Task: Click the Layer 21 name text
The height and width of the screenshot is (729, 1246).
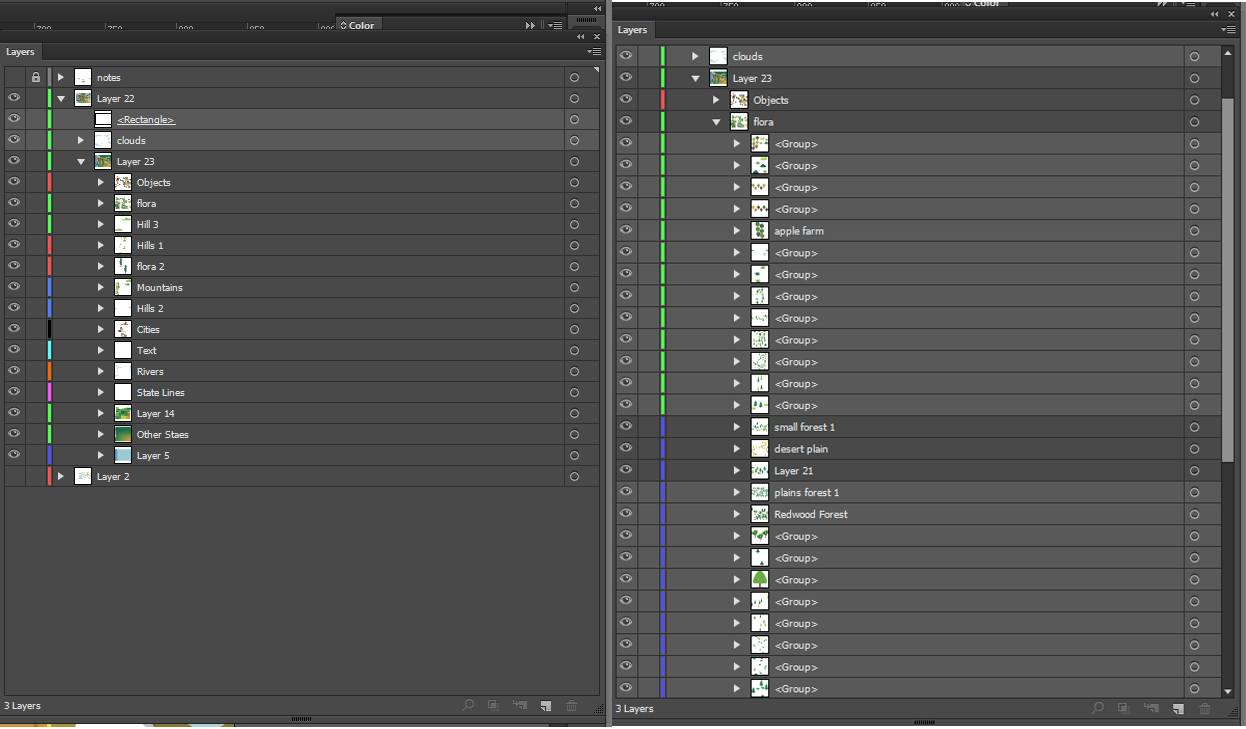Action: pos(793,471)
